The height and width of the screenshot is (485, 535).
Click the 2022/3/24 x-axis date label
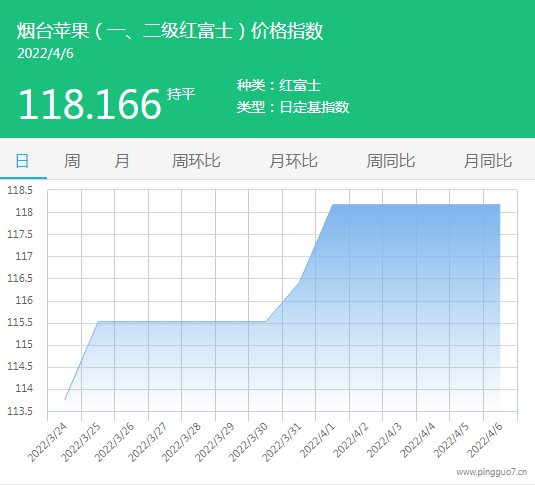click(48, 442)
